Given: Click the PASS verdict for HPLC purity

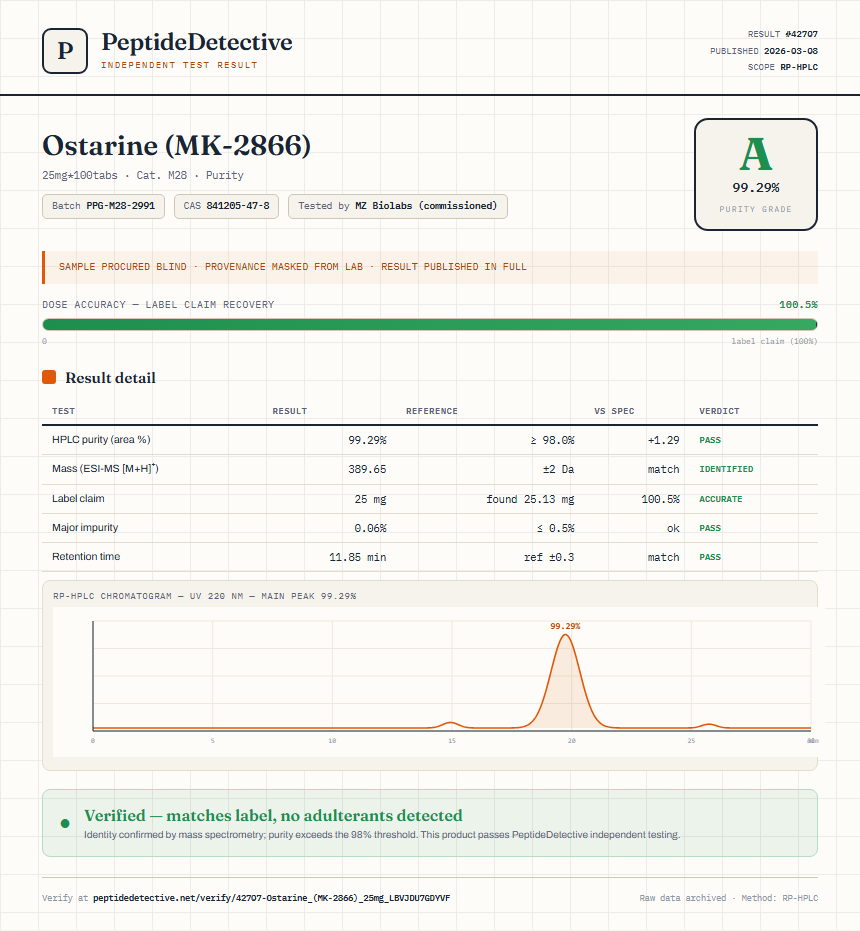Looking at the screenshot, I should click(710, 440).
